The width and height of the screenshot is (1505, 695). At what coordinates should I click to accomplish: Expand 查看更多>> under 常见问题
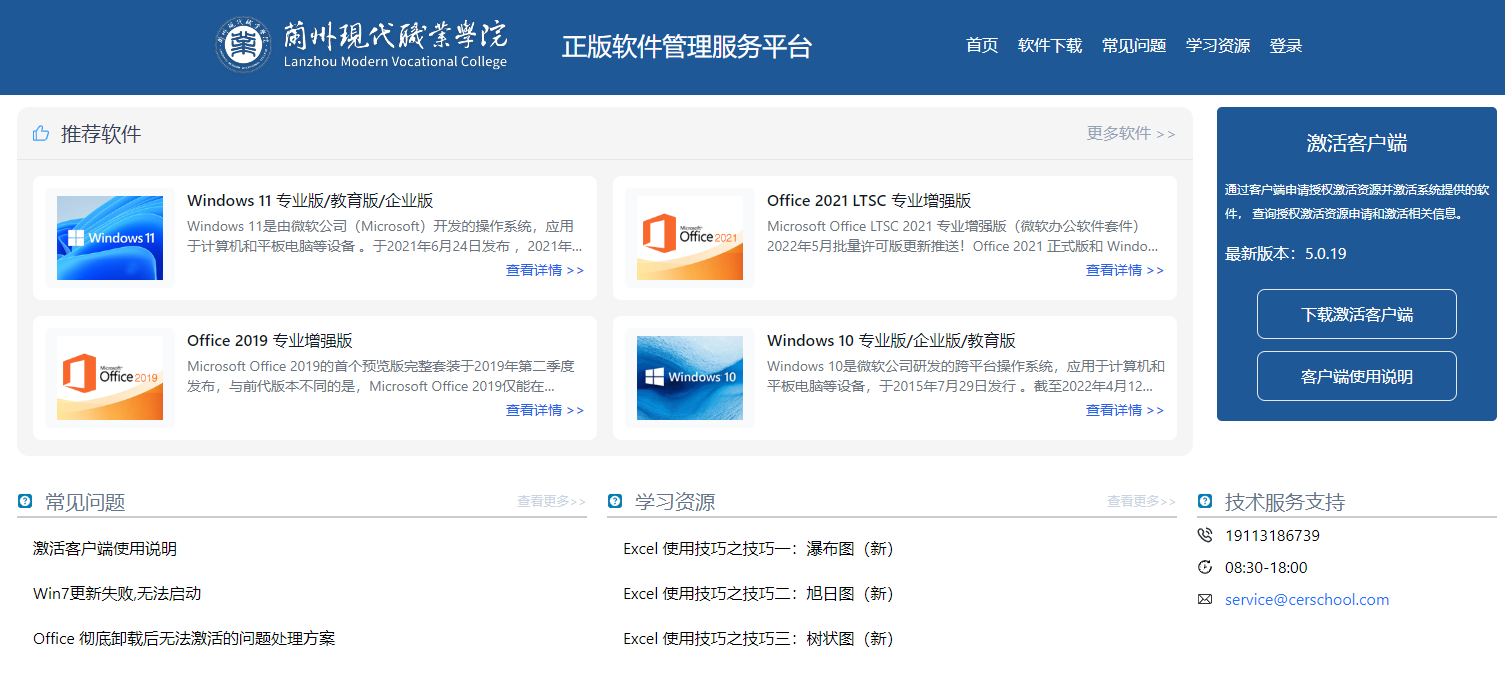point(551,501)
